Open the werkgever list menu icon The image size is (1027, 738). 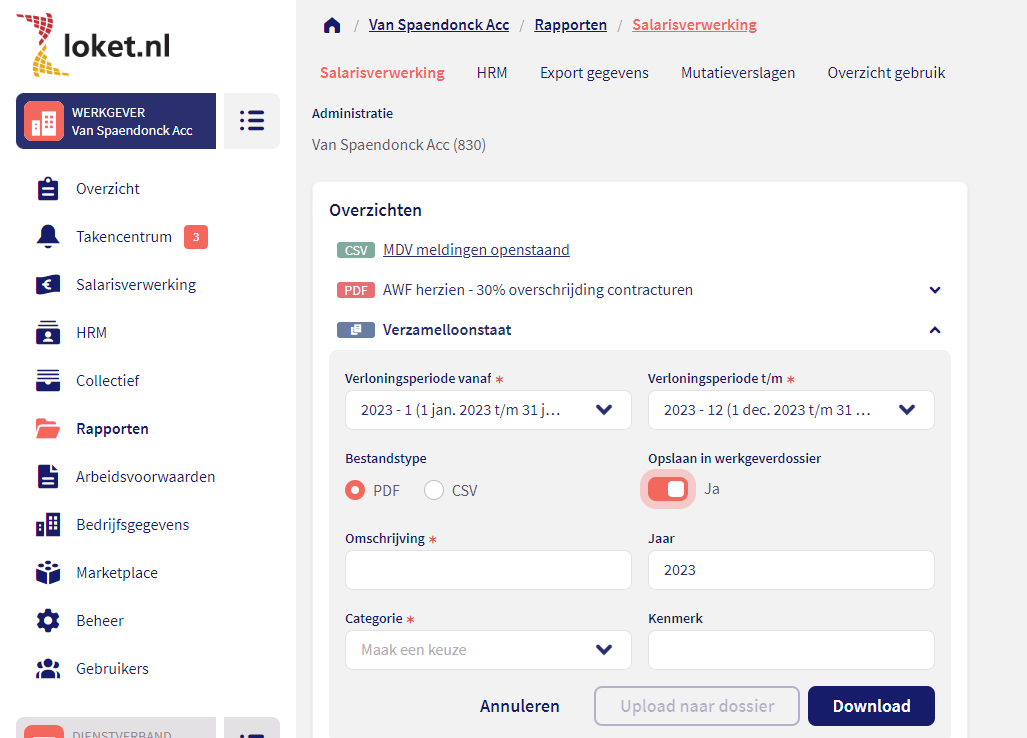[x=251, y=121]
